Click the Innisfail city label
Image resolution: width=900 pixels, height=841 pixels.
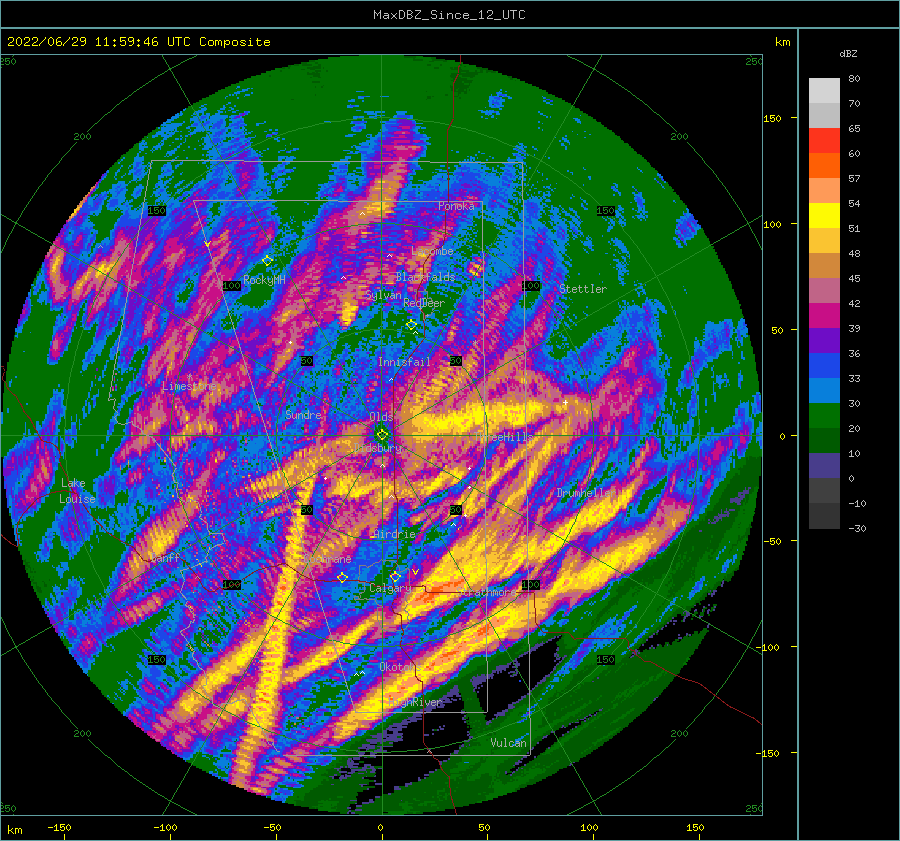coord(404,362)
